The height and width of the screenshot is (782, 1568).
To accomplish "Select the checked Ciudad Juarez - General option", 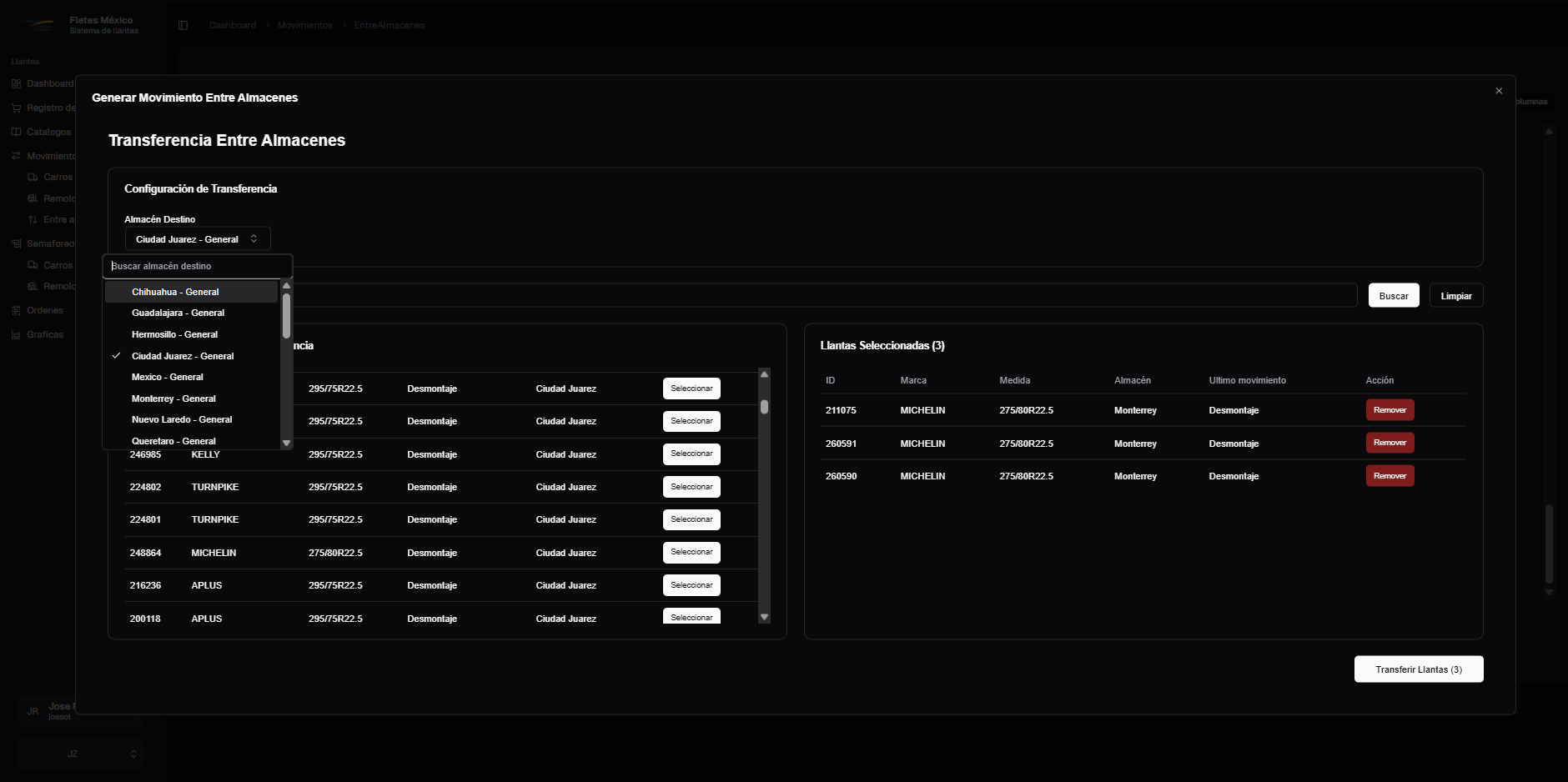I will [183, 356].
